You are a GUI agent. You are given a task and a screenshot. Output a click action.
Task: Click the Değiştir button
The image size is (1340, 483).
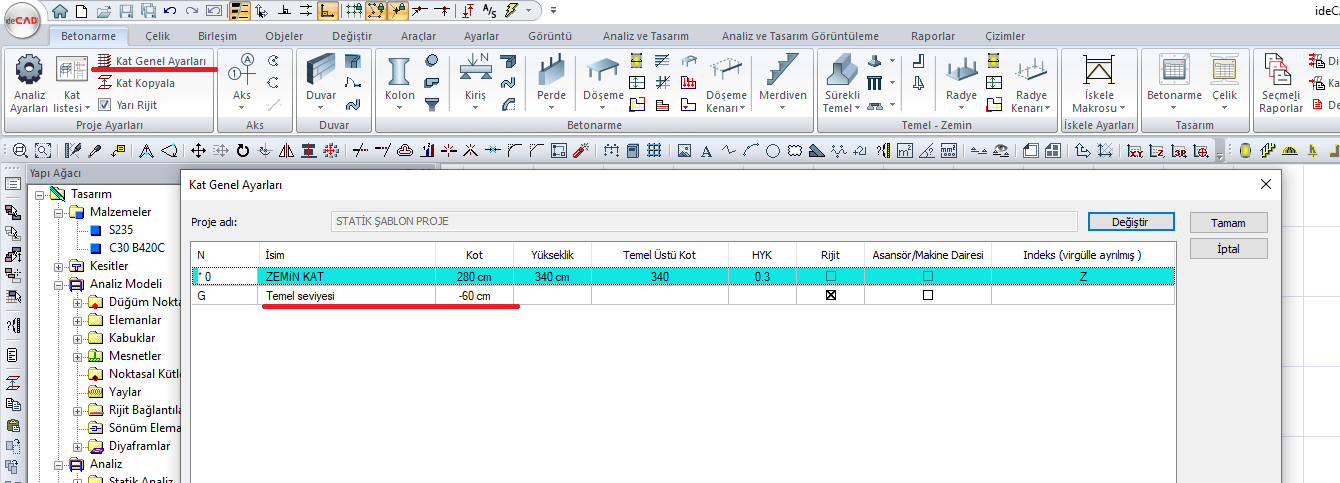[x=1129, y=221]
